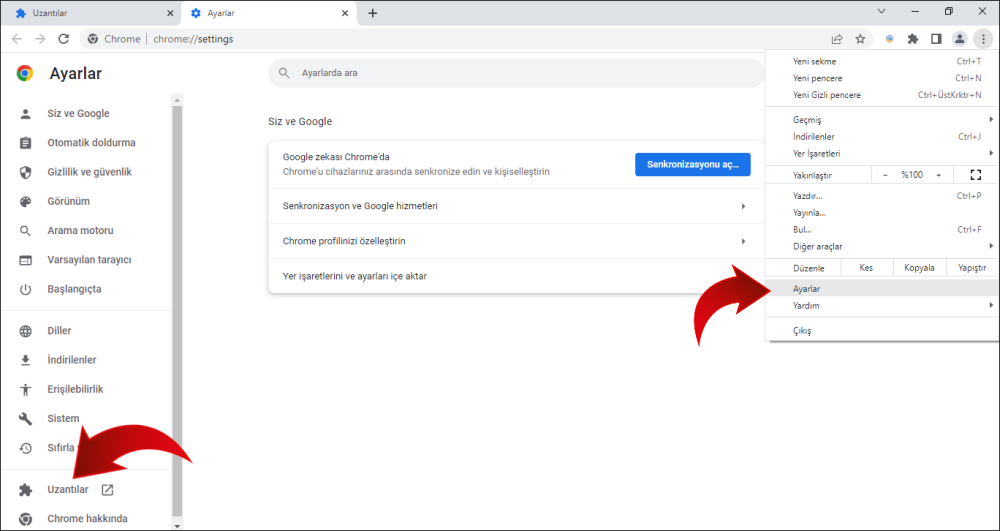Click the sidebar scrollbar up arrow

[177, 100]
